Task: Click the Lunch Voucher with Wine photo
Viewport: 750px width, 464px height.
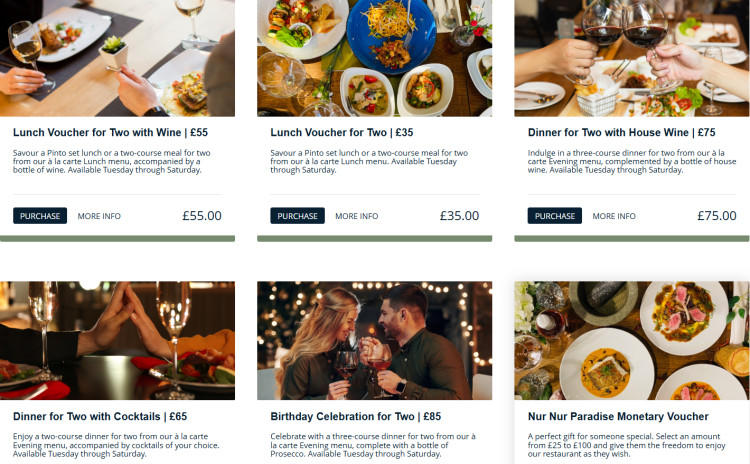Action: coord(117,58)
